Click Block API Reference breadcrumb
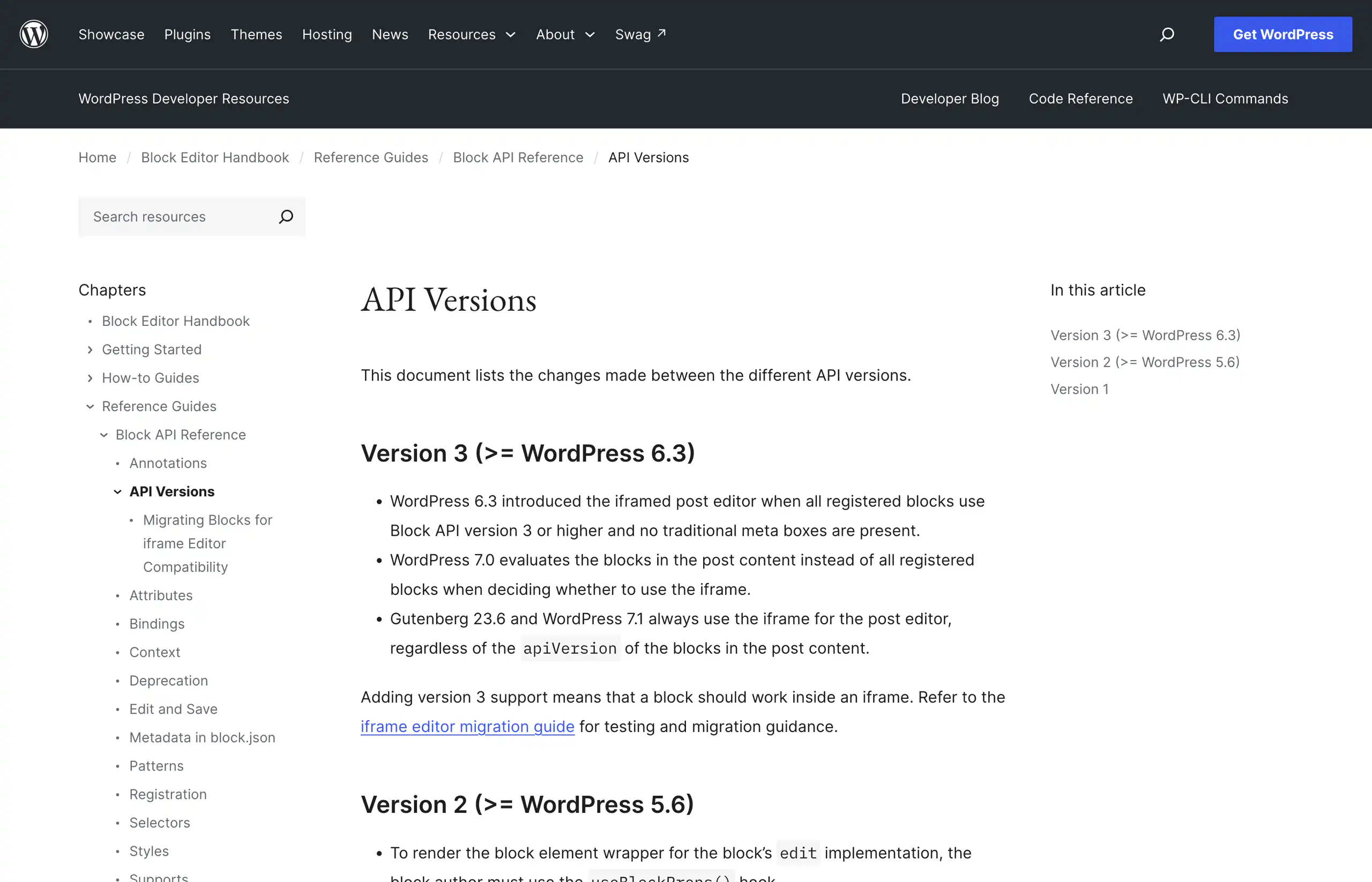Image resolution: width=1372 pixels, height=882 pixels. tap(518, 158)
